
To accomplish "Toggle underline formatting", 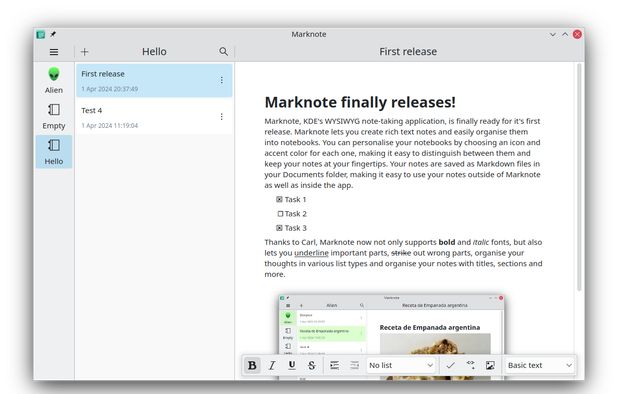I will coord(292,365).
